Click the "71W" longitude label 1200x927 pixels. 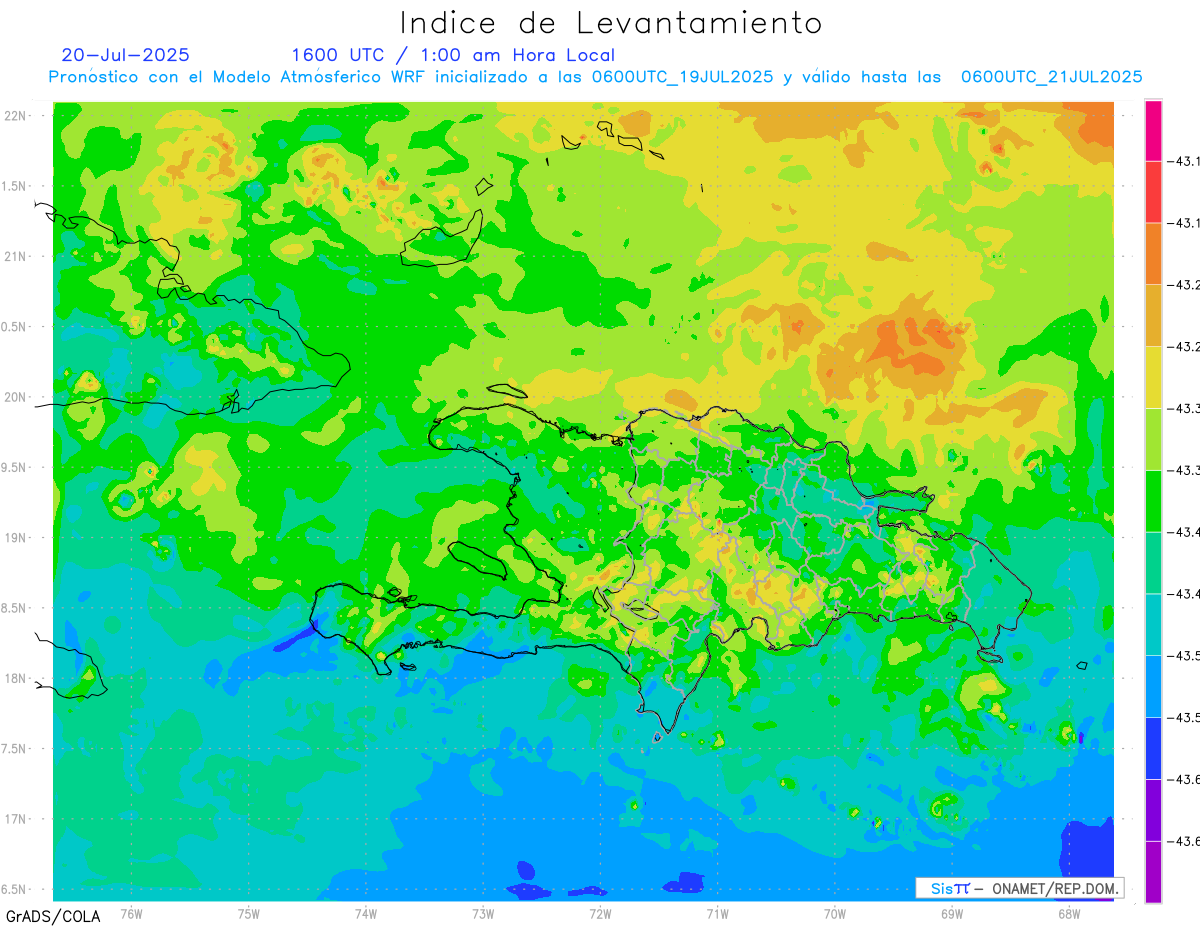pyautogui.click(x=717, y=913)
